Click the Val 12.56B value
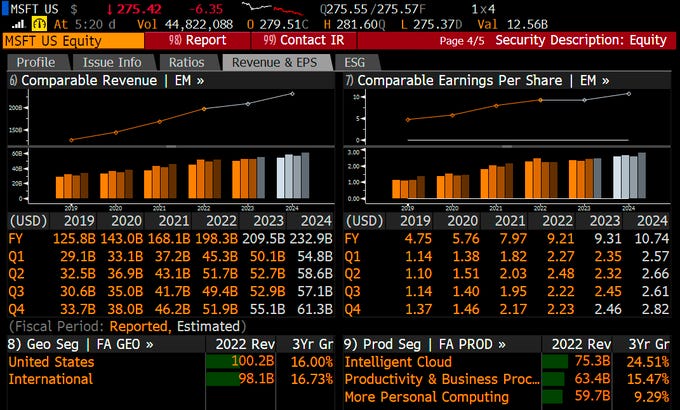The width and height of the screenshot is (680, 410). (513, 24)
